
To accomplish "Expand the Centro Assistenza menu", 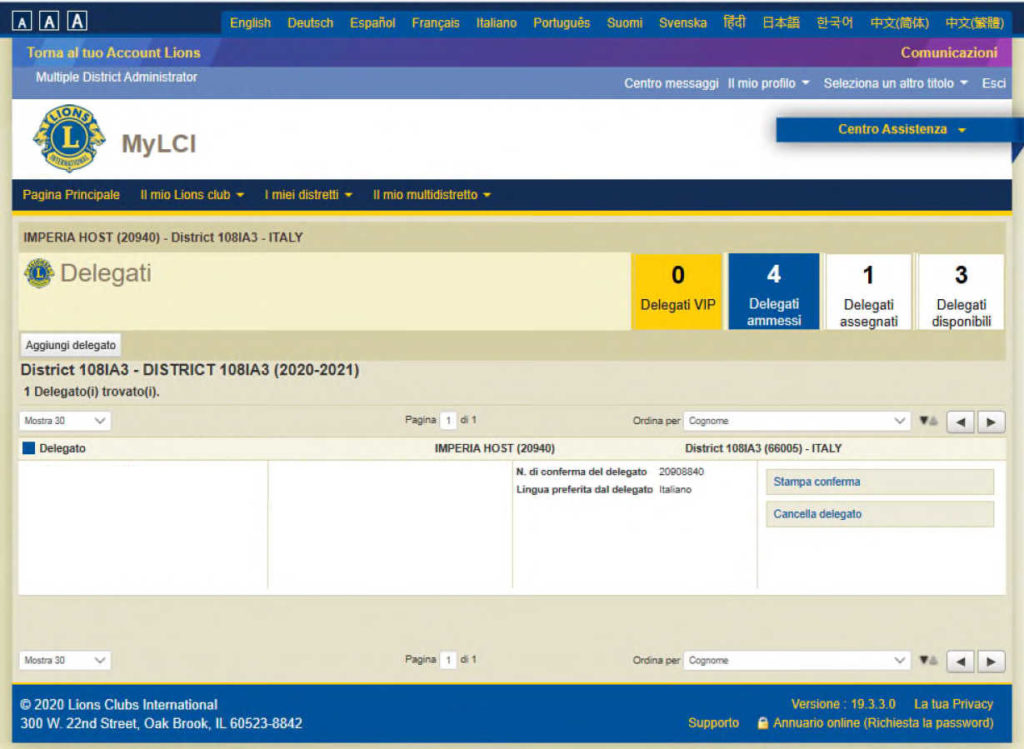I will pyautogui.click(x=901, y=129).
